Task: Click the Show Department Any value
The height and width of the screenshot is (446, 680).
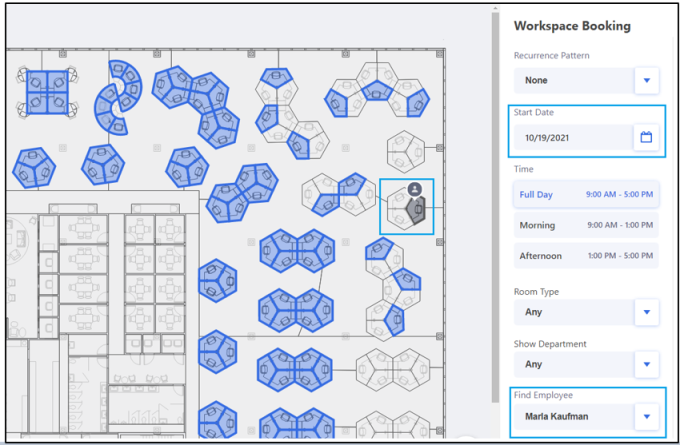Action: 533,364
